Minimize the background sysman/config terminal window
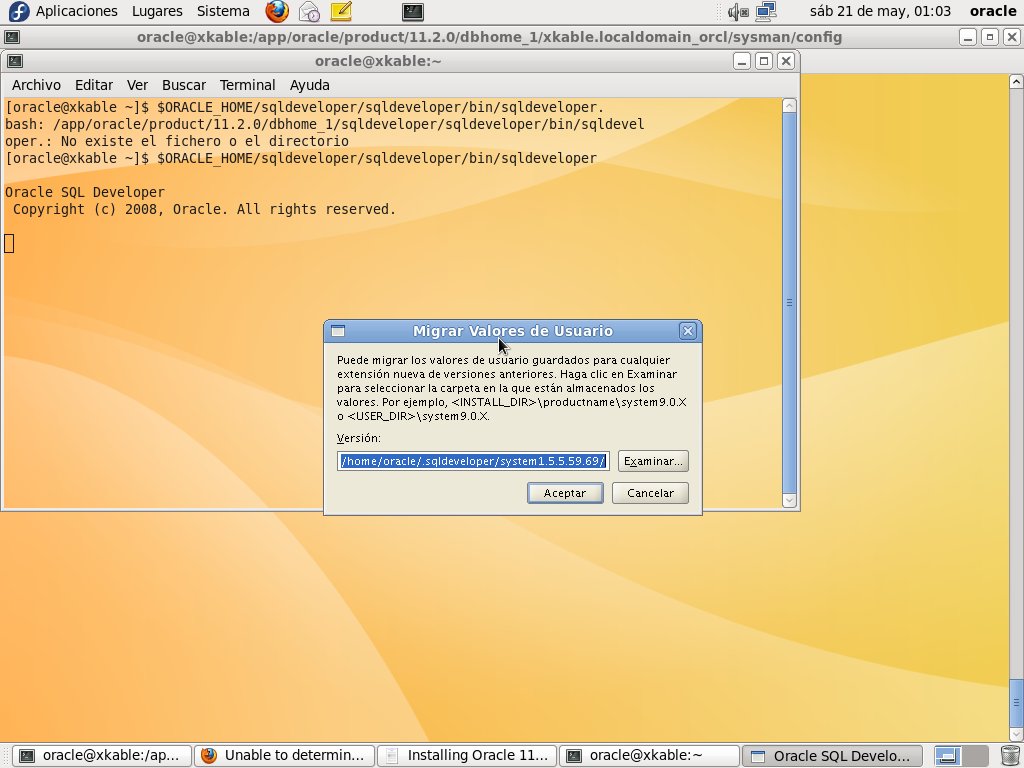This screenshot has width=1024, height=768. tap(968, 37)
